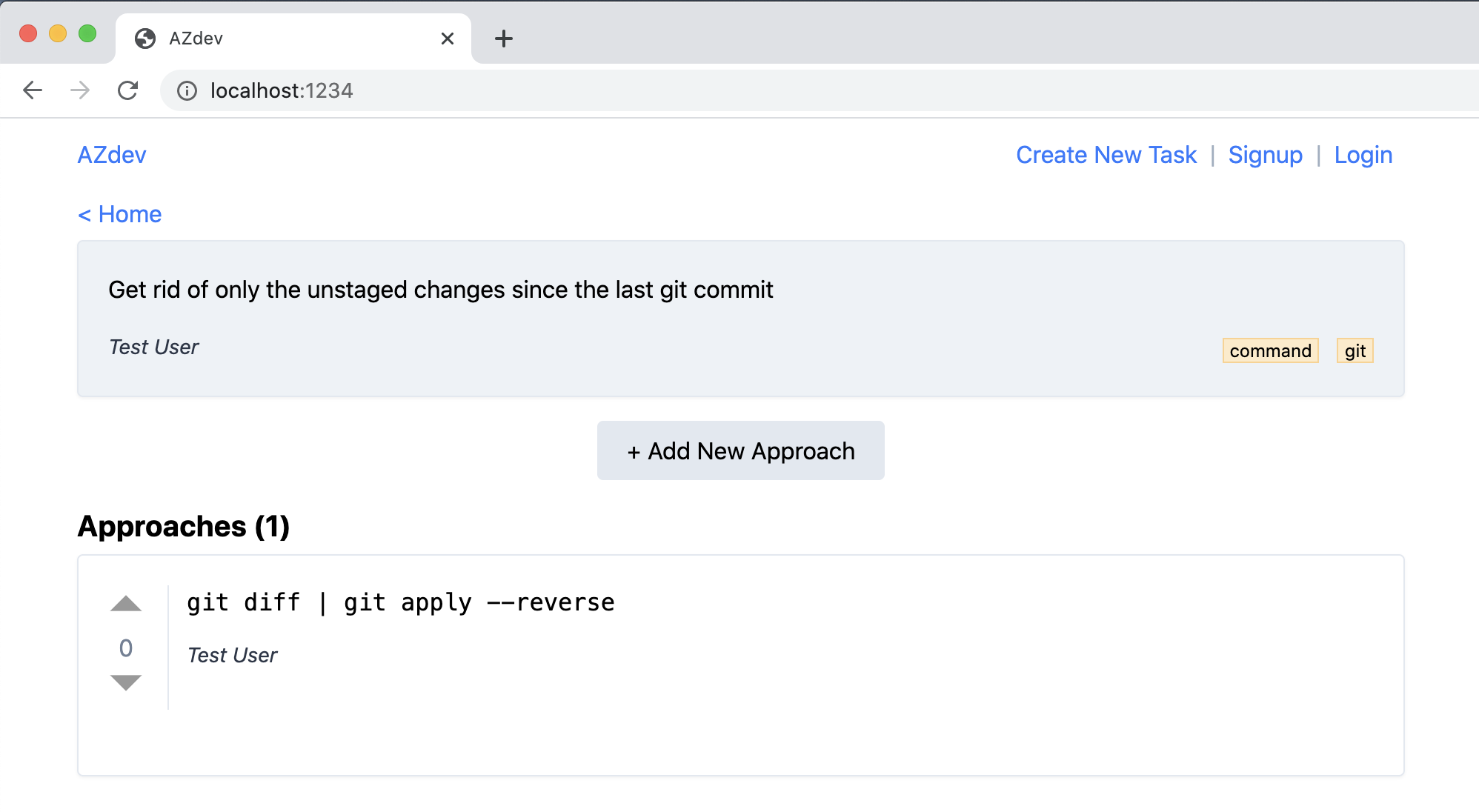Click the git diff | git apply --reverse code
The height and width of the screenshot is (812, 1479).
point(401,602)
